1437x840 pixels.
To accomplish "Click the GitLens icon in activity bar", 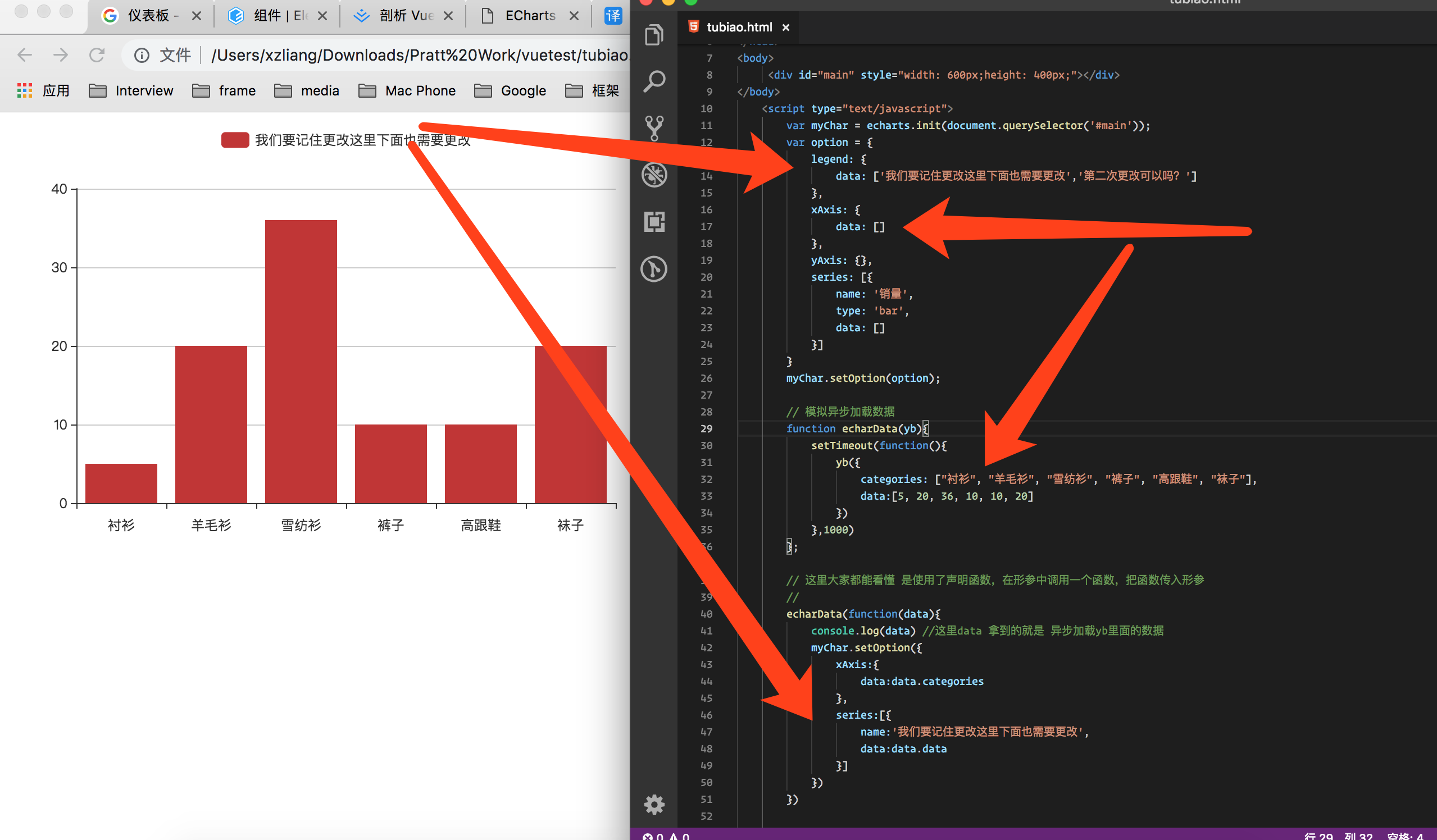I will (x=653, y=269).
